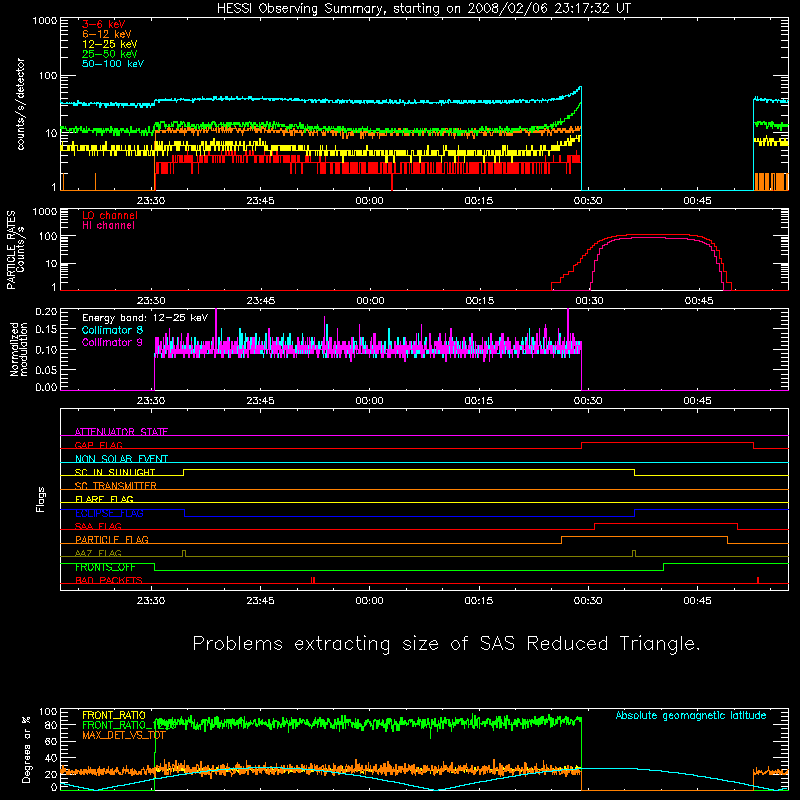Click the ATTENUATOR_STATE flag label
800x800 pixels.
tap(121, 432)
